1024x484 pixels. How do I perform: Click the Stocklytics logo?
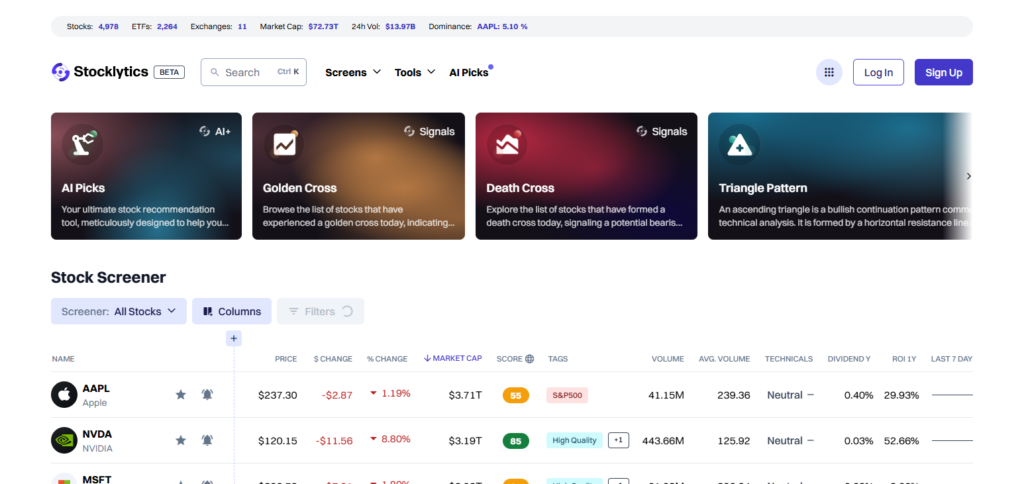pyautogui.click(x=100, y=72)
